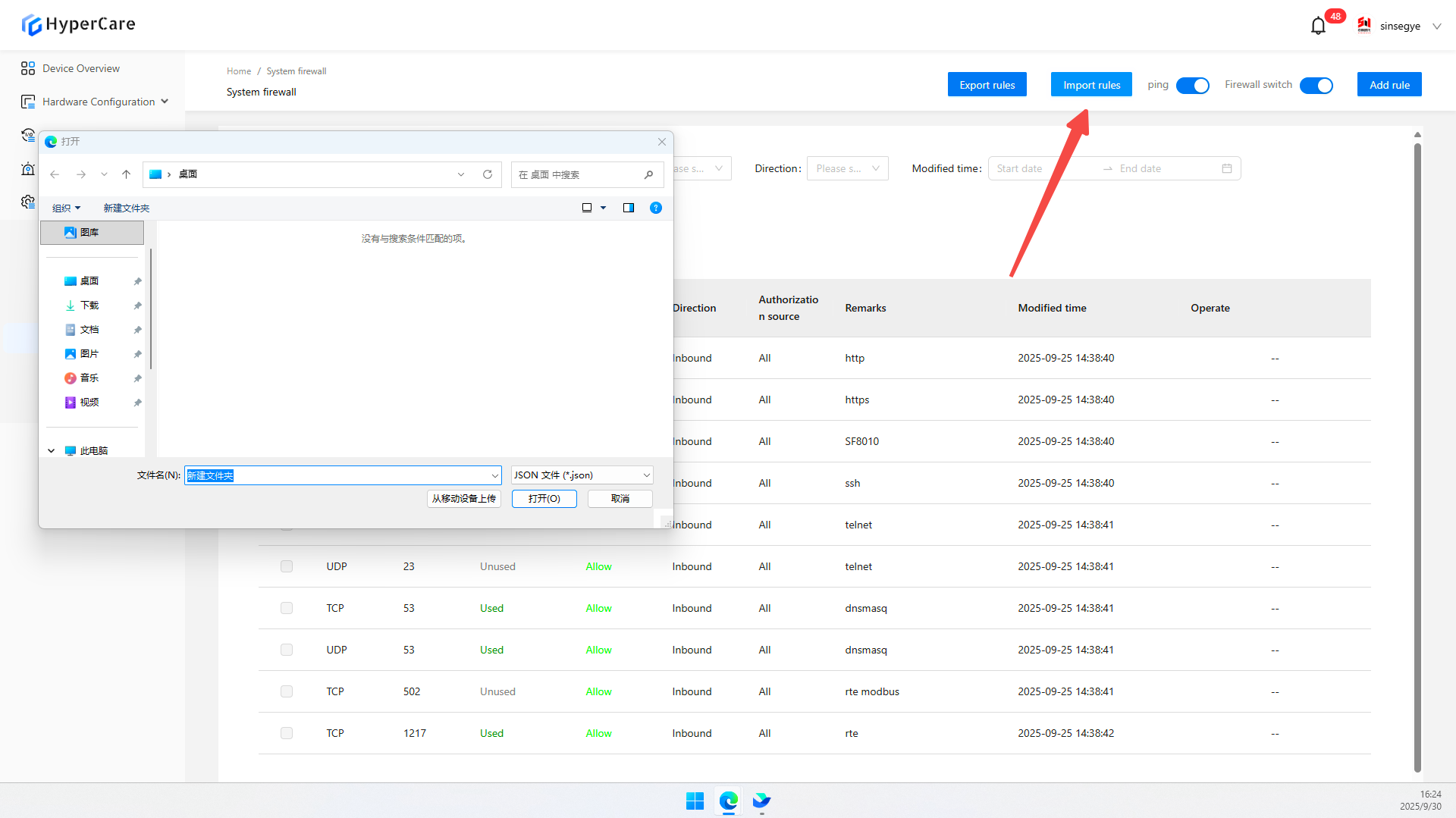
Task: Open the 组织 menu
Action: (66, 208)
